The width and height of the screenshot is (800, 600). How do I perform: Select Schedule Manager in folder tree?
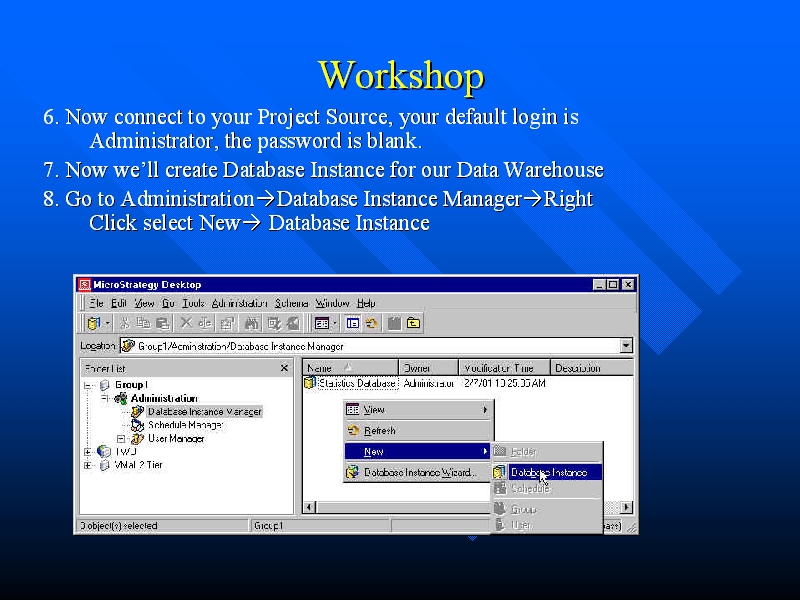click(184, 425)
